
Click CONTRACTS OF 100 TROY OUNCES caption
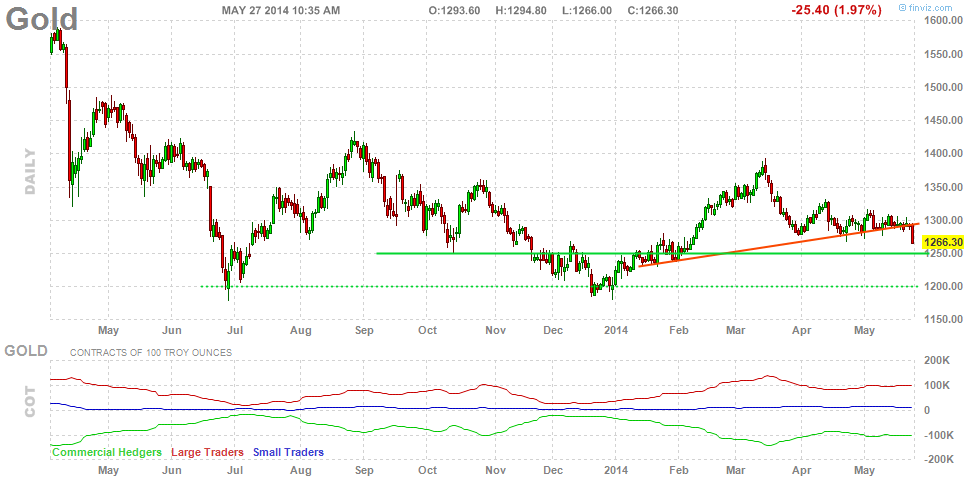point(151,353)
